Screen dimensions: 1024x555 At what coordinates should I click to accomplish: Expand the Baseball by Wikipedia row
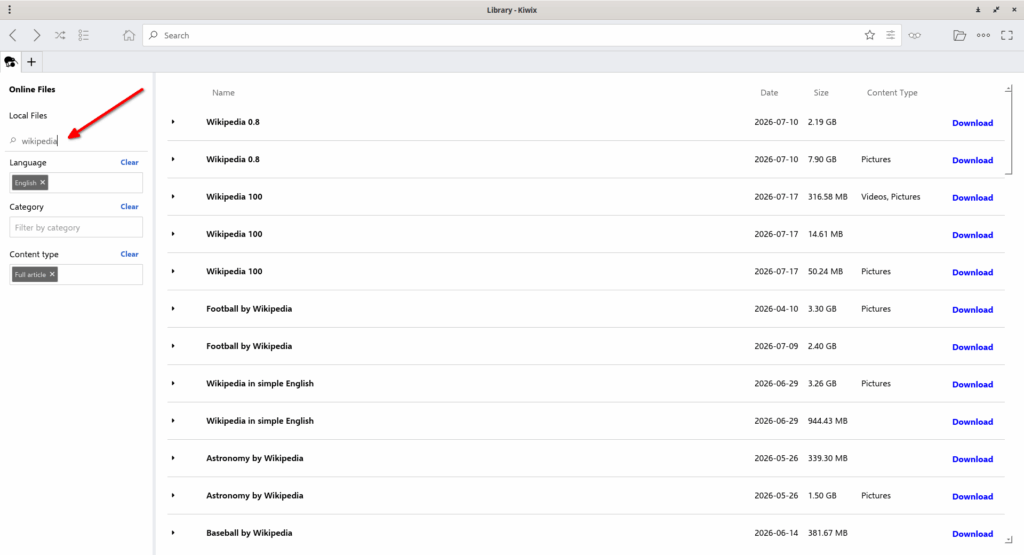[173, 533]
